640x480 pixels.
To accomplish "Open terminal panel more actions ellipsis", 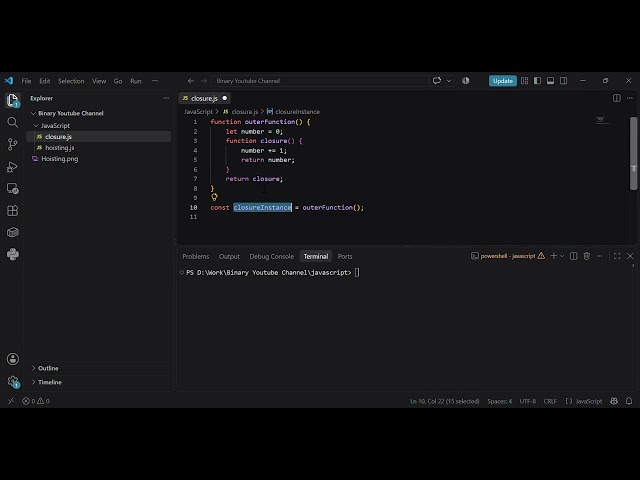I will (x=600, y=256).
